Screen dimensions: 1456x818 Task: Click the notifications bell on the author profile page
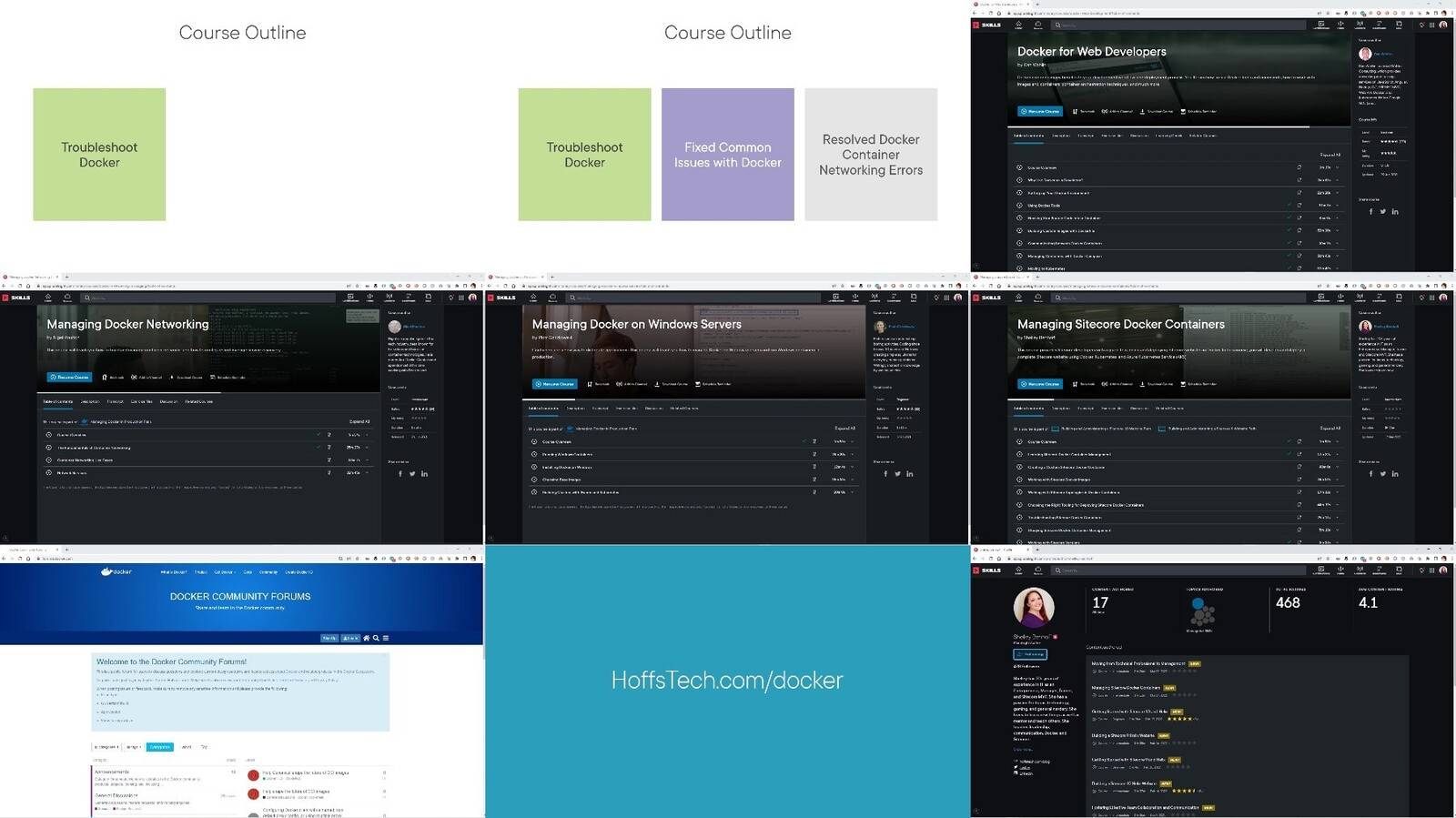(x=1421, y=571)
